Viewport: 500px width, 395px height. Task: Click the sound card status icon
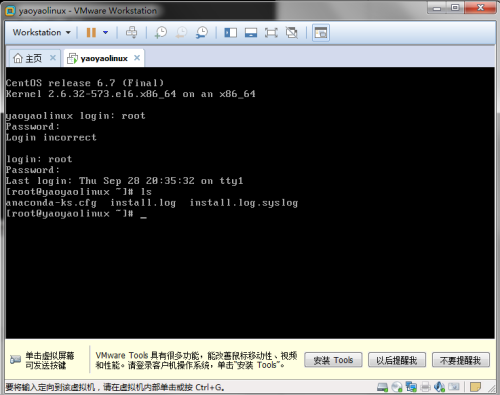tap(439, 387)
